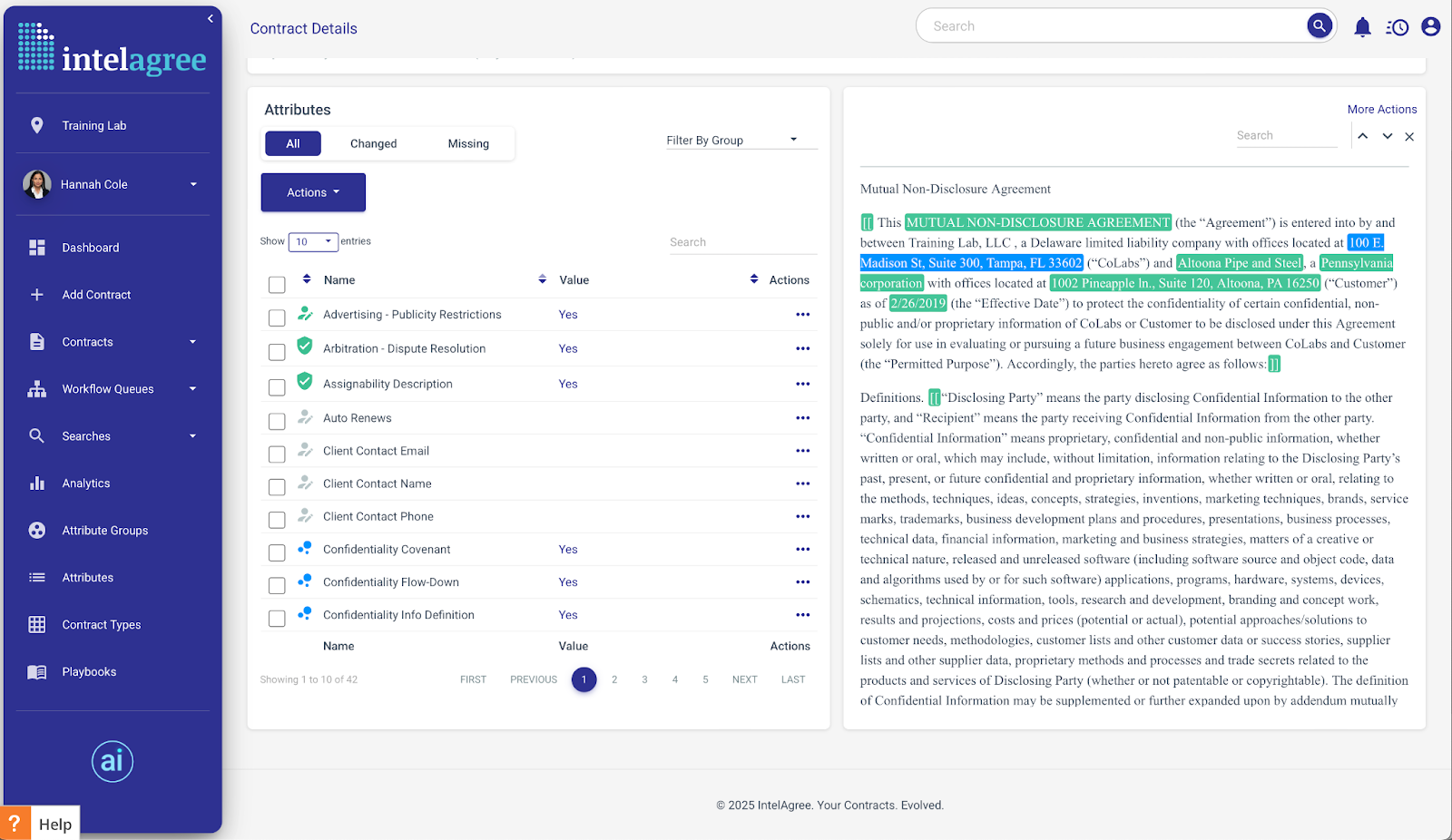Image resolution: width=1452 pixels, height=840 pixels.
Task: Click the Contracts document icon
Action: (36, 342)
